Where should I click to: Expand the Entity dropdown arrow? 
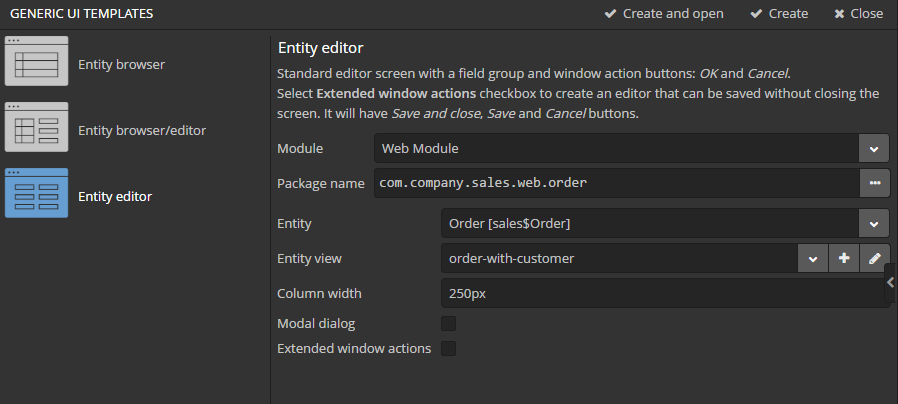pyautogui.click(x=874, y=223)
